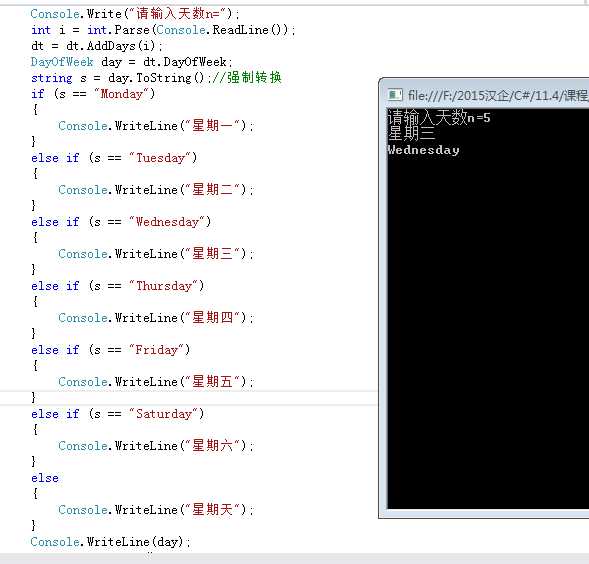Click the line 'else if (s == "Friday")'
Viewport: 589px width, 564px height.
click(x=110, y=350)
